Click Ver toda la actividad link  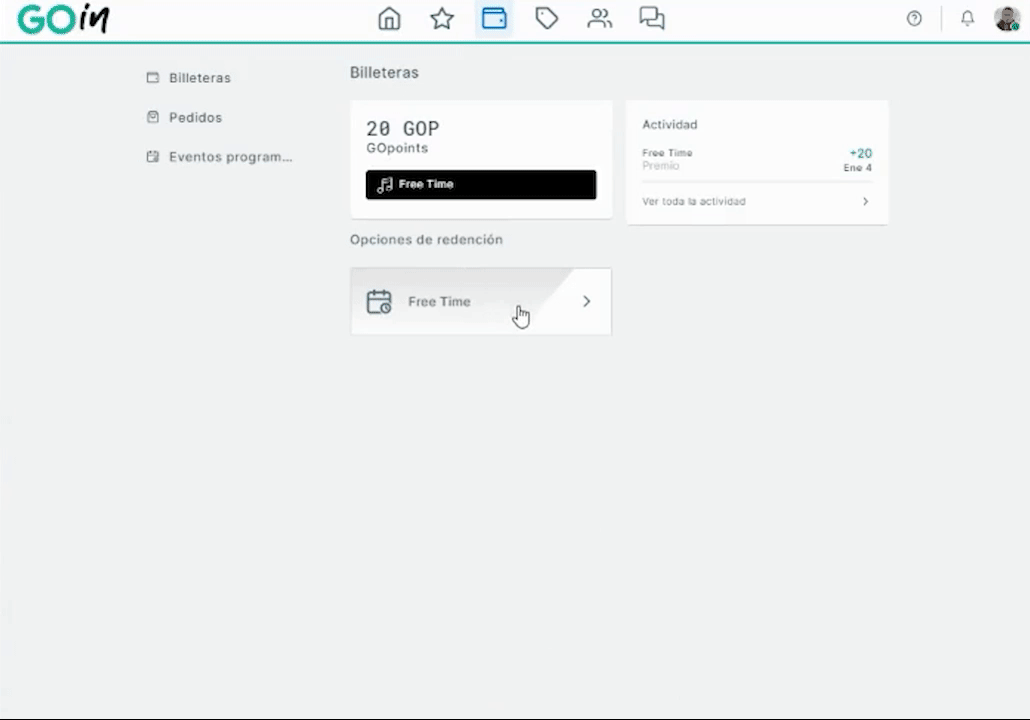(x=694, y=202)
